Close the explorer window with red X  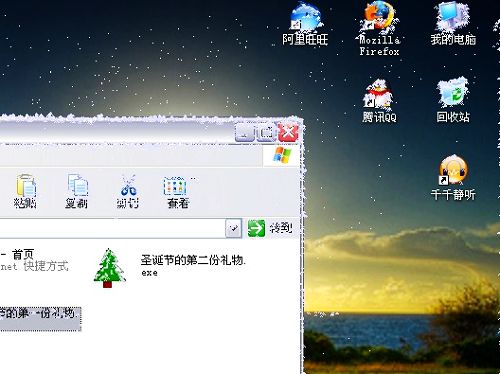pyautogui.click(x=288, y=132)
